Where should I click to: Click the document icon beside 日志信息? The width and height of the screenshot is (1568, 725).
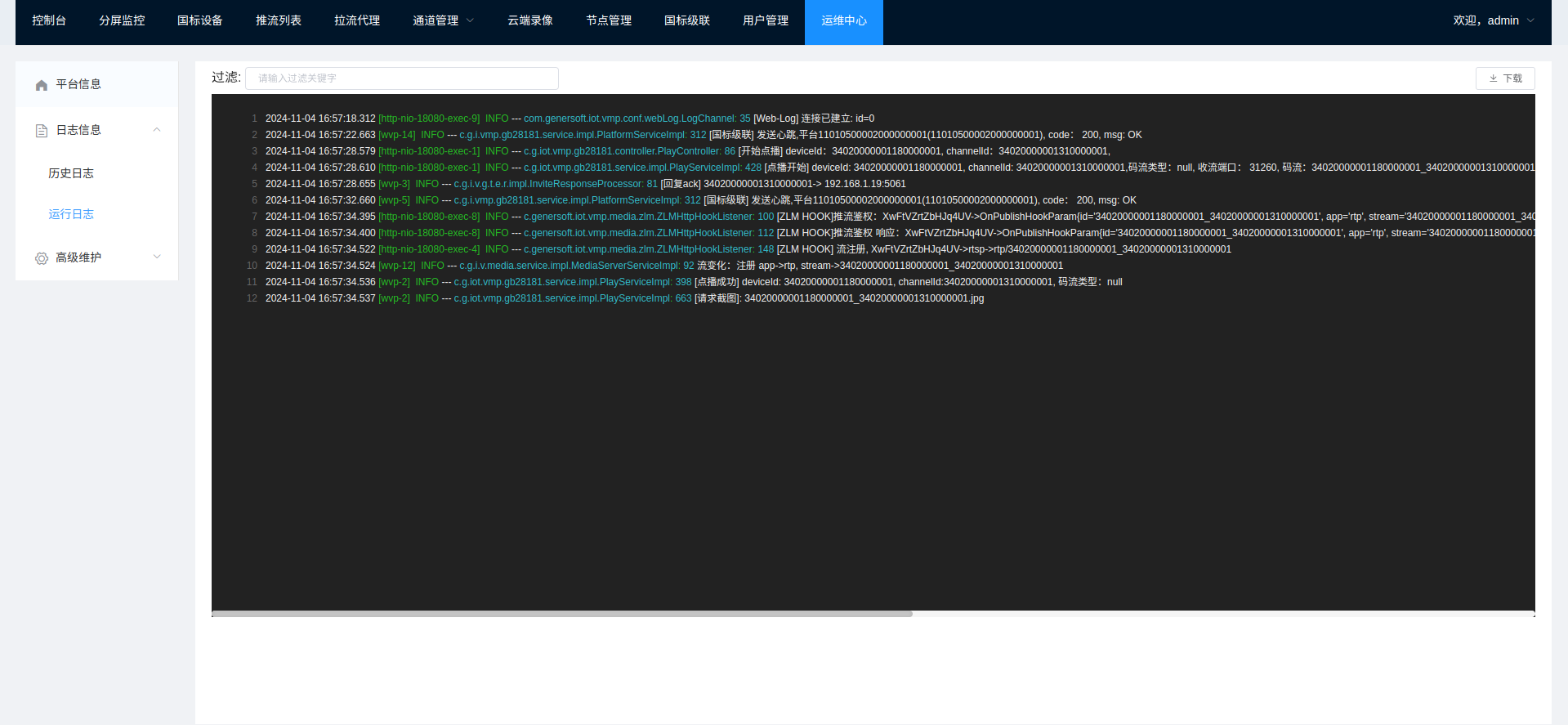click(42, 131)
